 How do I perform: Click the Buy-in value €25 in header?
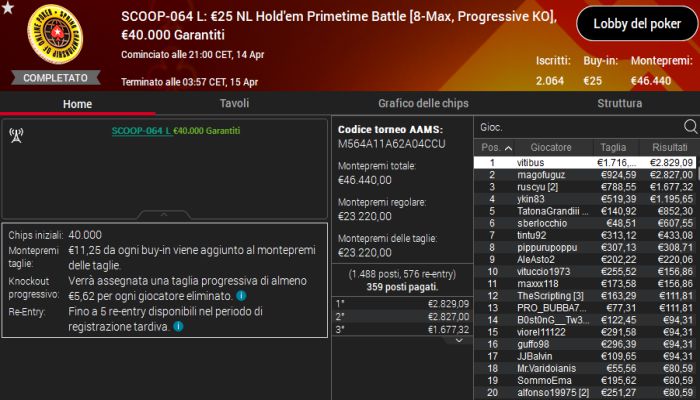(592, 81)
